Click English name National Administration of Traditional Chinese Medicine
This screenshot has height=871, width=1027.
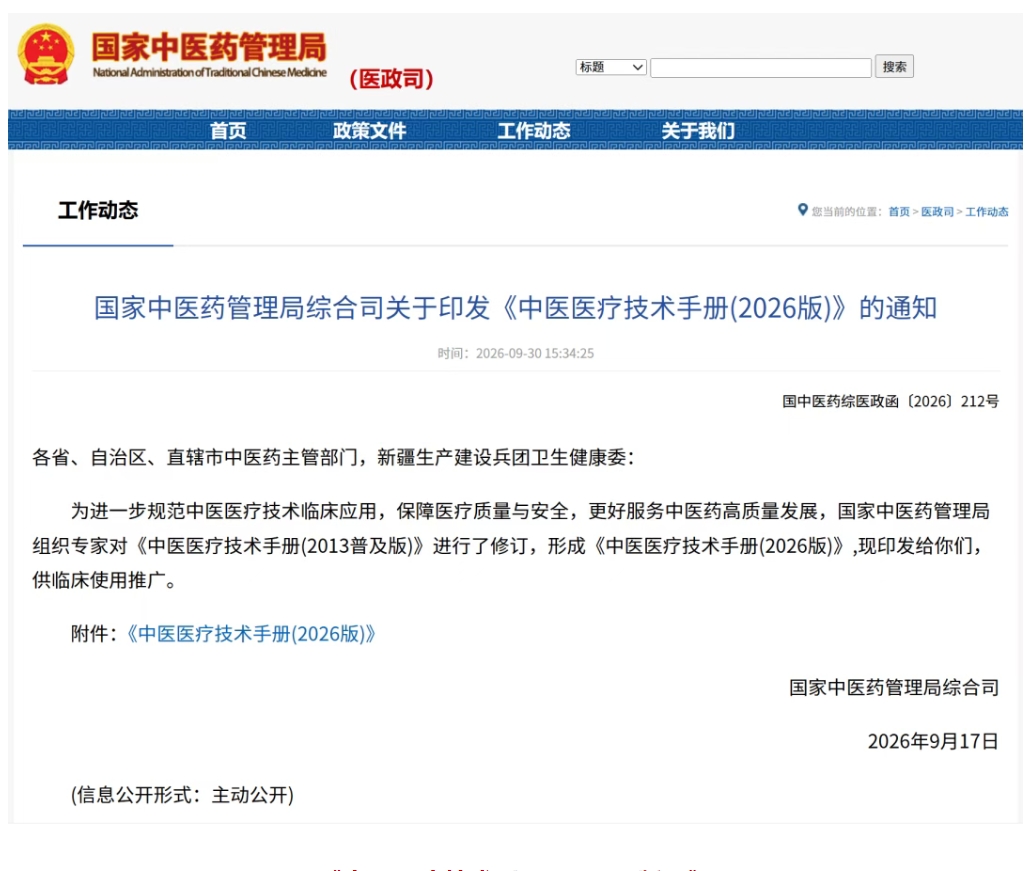pos(210,73)
